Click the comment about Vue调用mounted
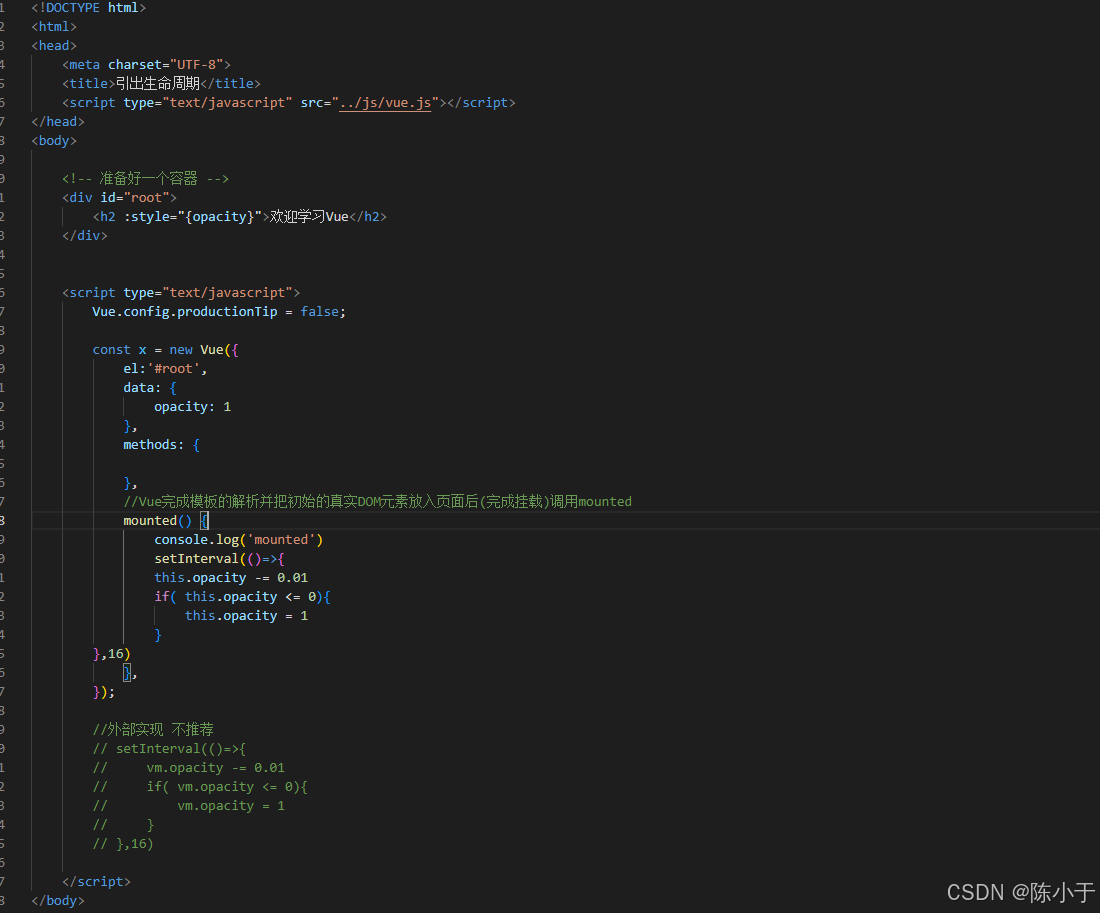 [x=377, y=501]
